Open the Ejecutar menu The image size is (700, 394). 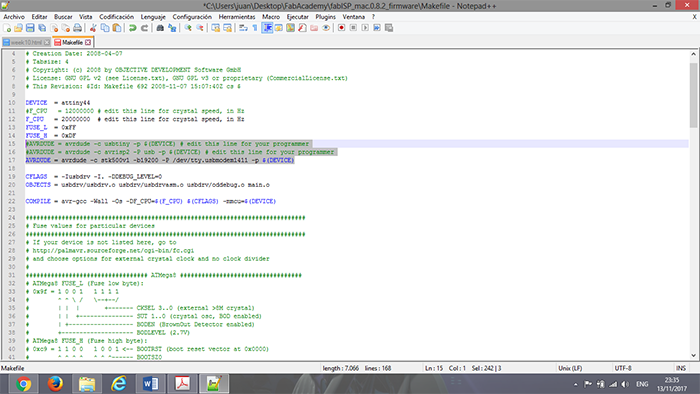[297, 17]
